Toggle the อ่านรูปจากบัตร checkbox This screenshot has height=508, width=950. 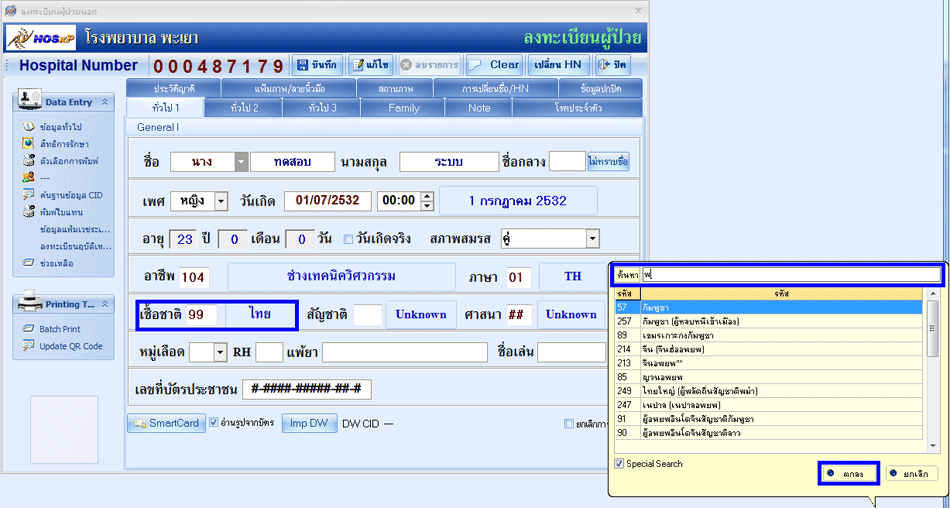214,423
